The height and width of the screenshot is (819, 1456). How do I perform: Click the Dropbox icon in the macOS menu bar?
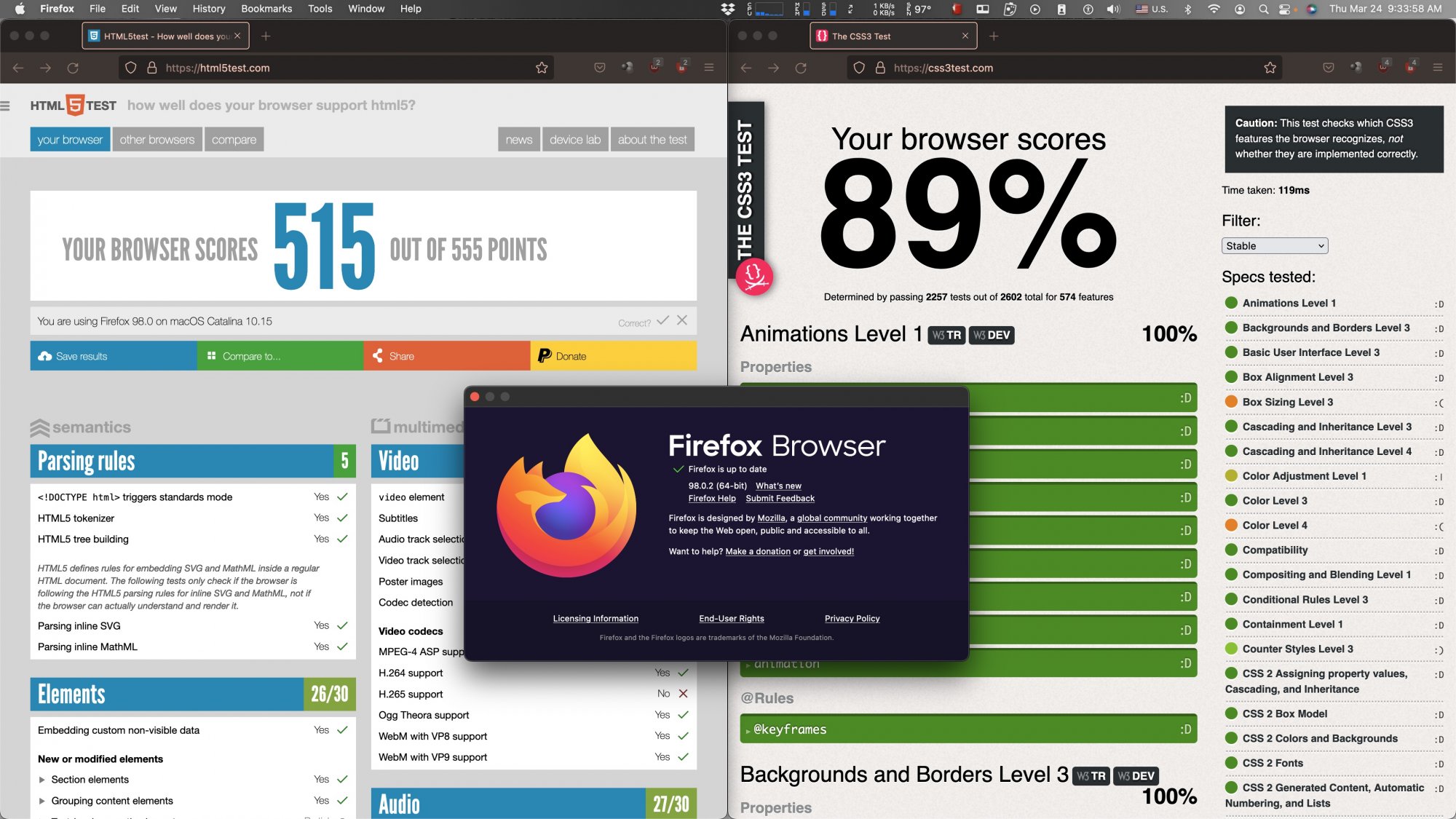[x=727, y=9]
